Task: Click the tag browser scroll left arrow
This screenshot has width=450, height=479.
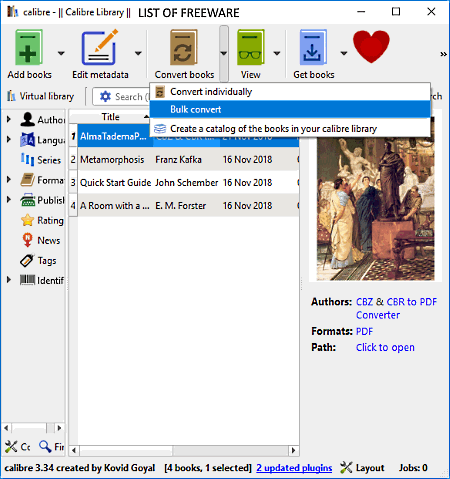Action: (6, 428)
